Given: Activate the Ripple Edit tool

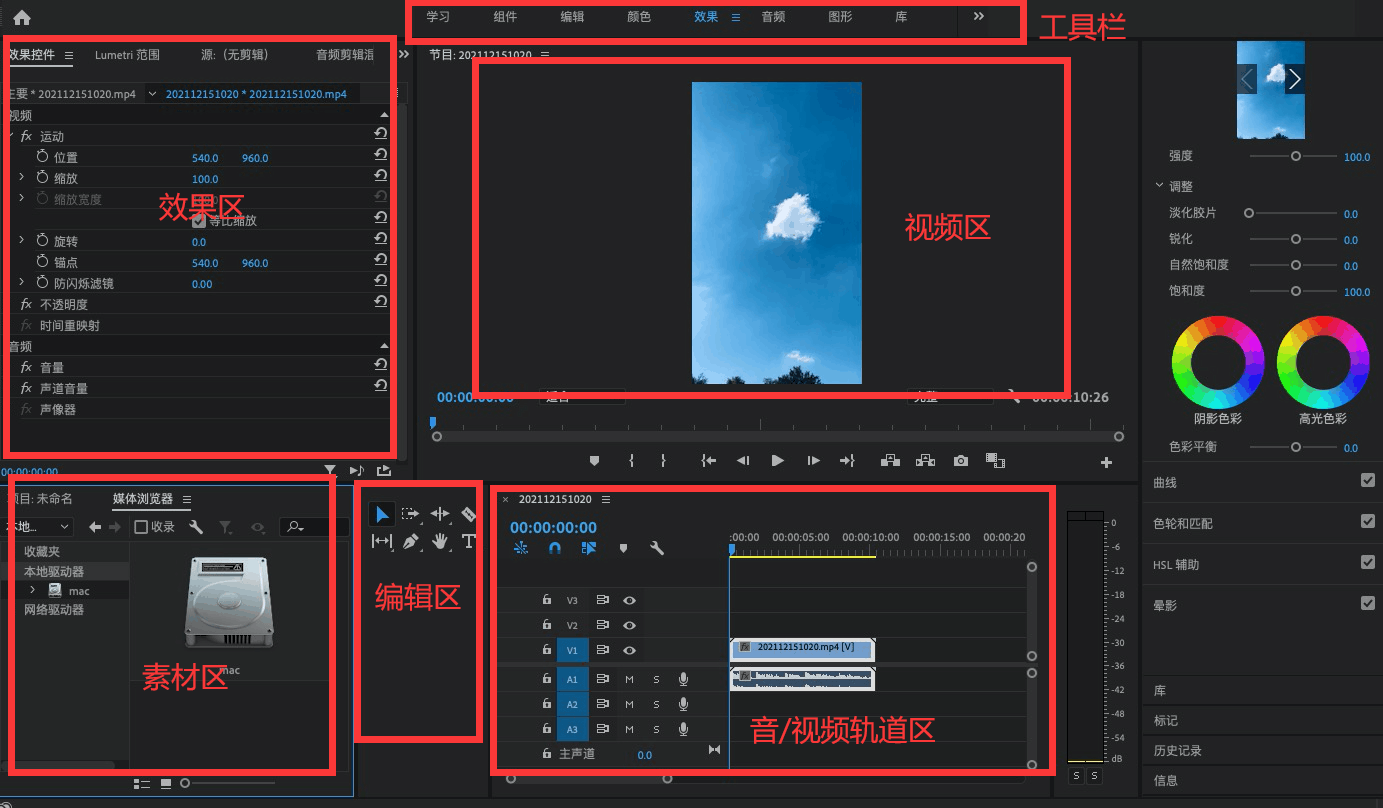Looking at the screenshot, I should click(x=440, y=514).
